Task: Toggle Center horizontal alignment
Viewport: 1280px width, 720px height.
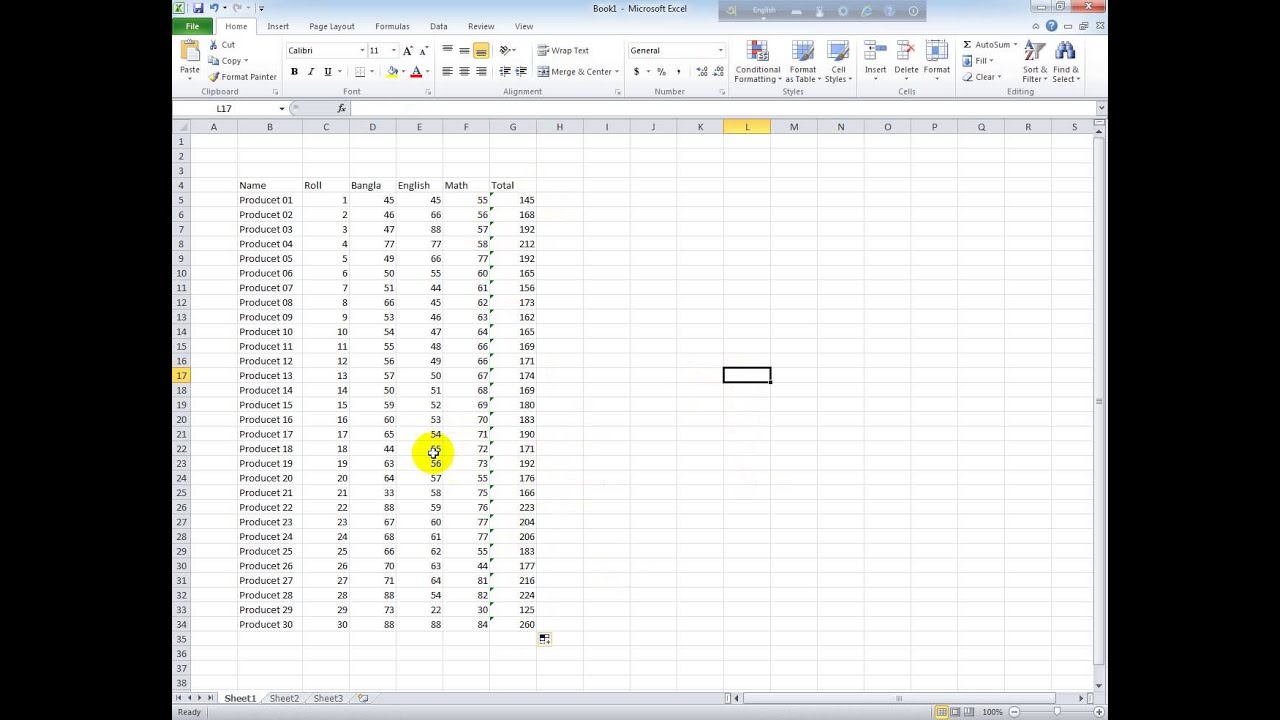Action: tap(464, 72)
